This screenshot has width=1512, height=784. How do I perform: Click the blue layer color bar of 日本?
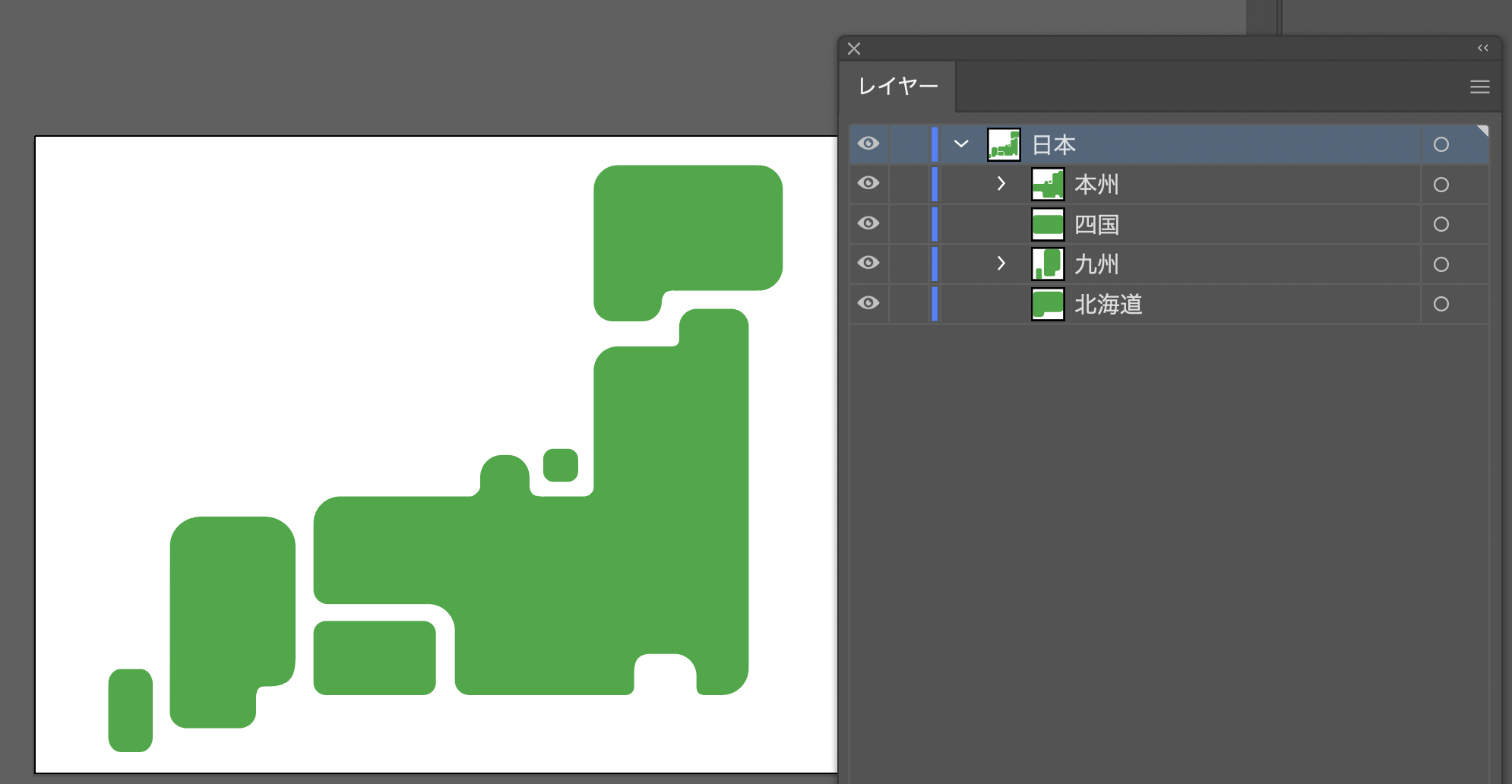pyautogui.click(x=935, y=144)
